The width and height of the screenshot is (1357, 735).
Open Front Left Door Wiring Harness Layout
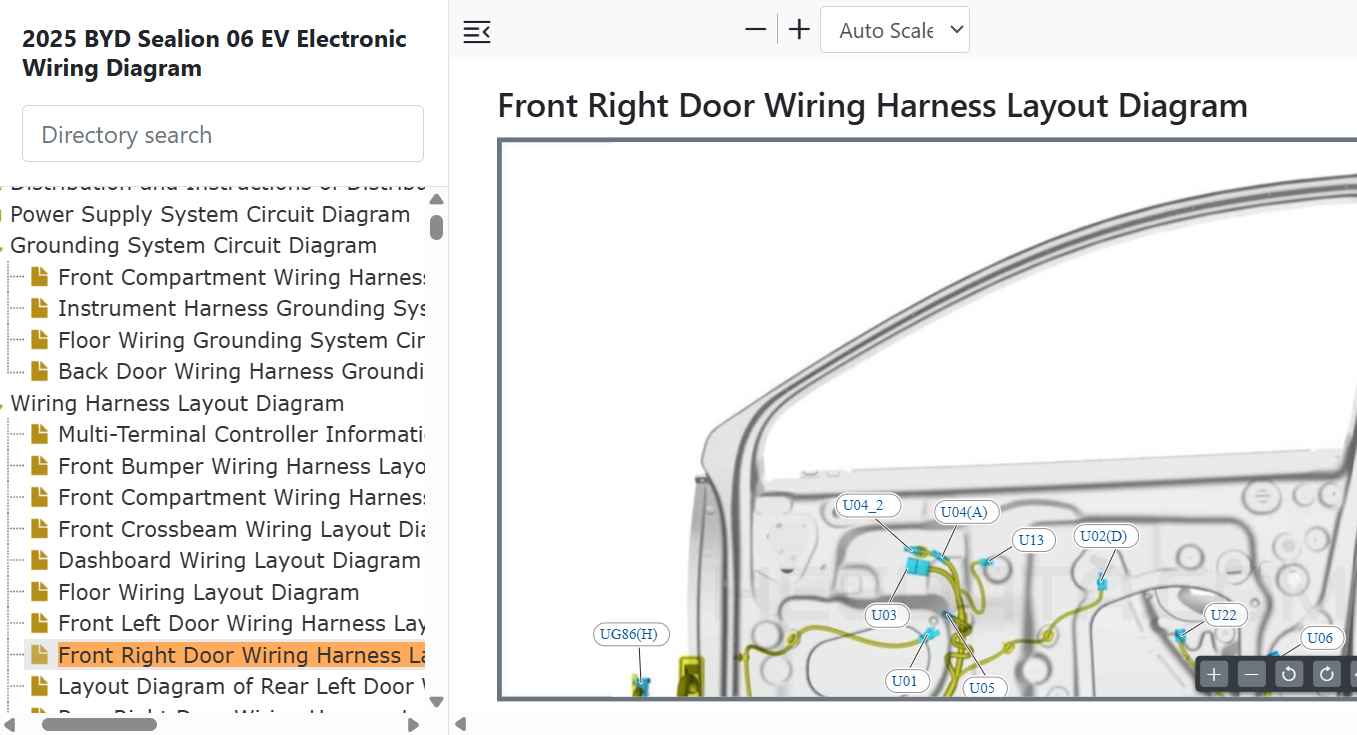coord(241,623)
